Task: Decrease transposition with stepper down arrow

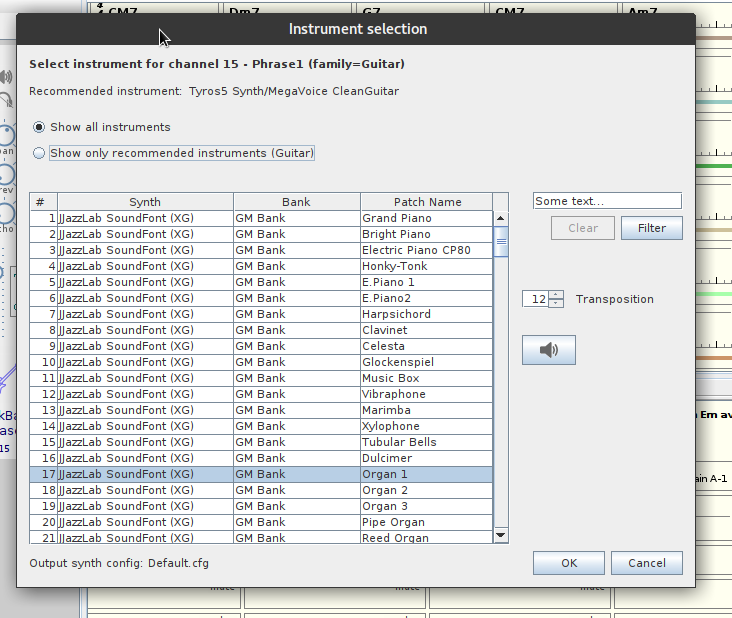Action: (556, 303)
